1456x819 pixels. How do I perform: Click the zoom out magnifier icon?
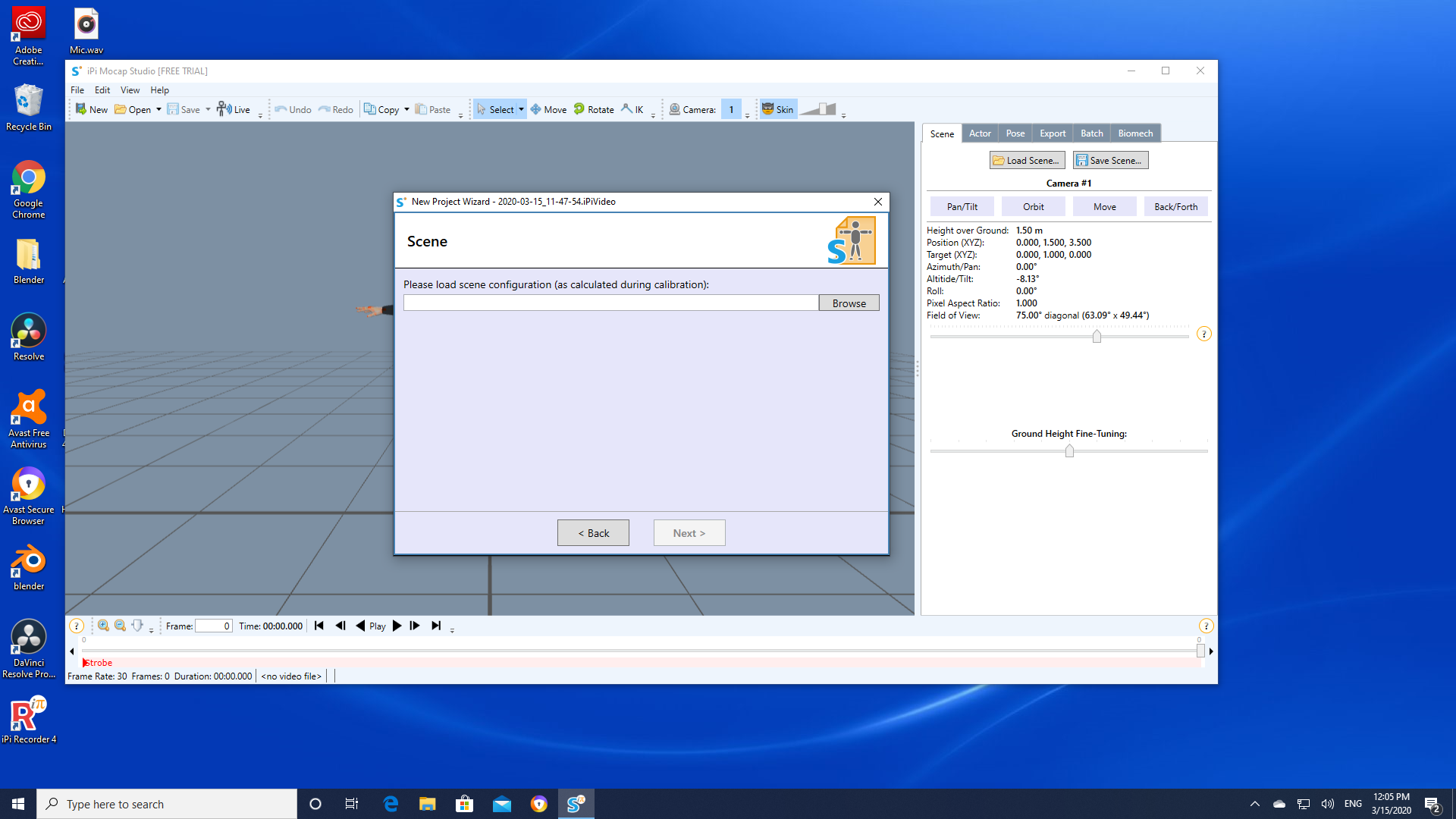[120, 626]
